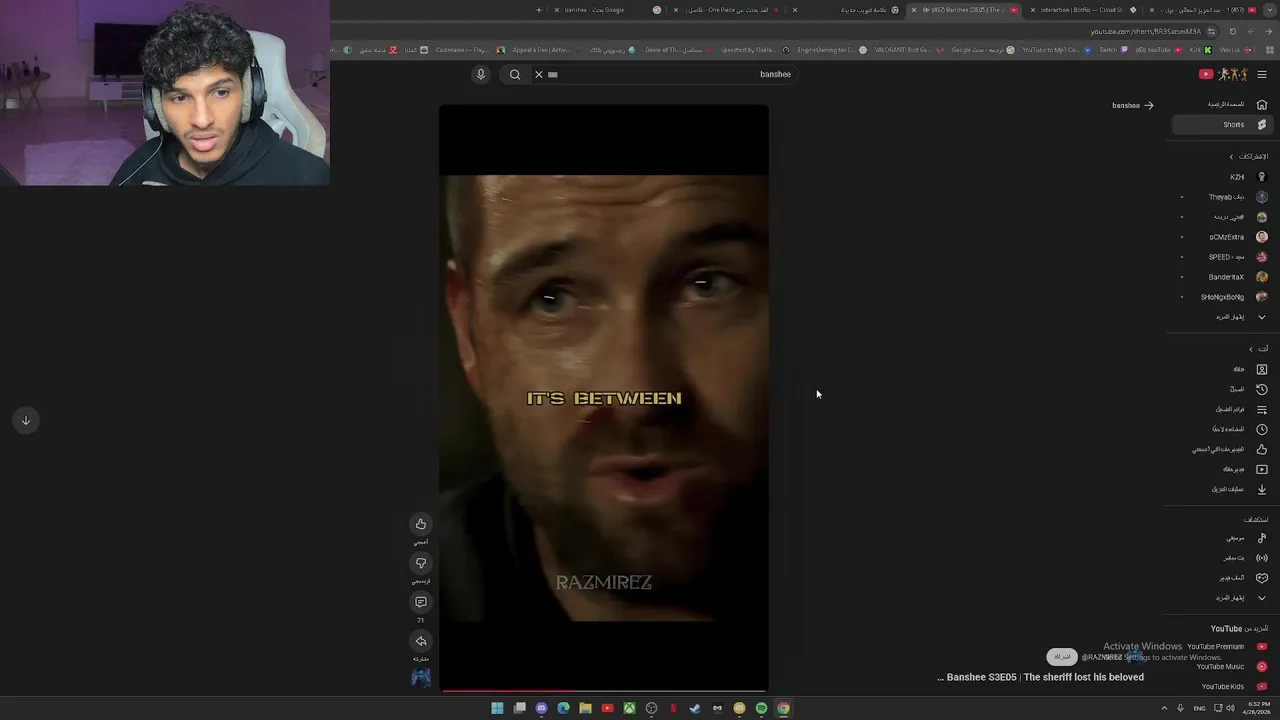
Task: Click the YouTube logo
Action: [x=1223, y=74]
